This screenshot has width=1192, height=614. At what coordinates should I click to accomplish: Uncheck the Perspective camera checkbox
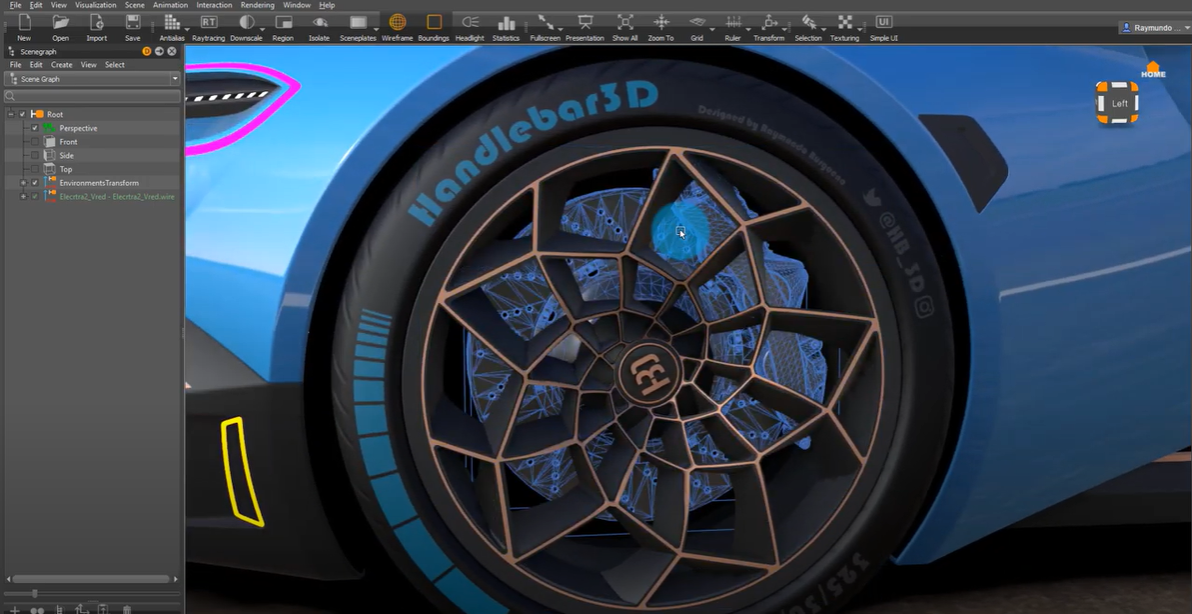pos(35,128)
